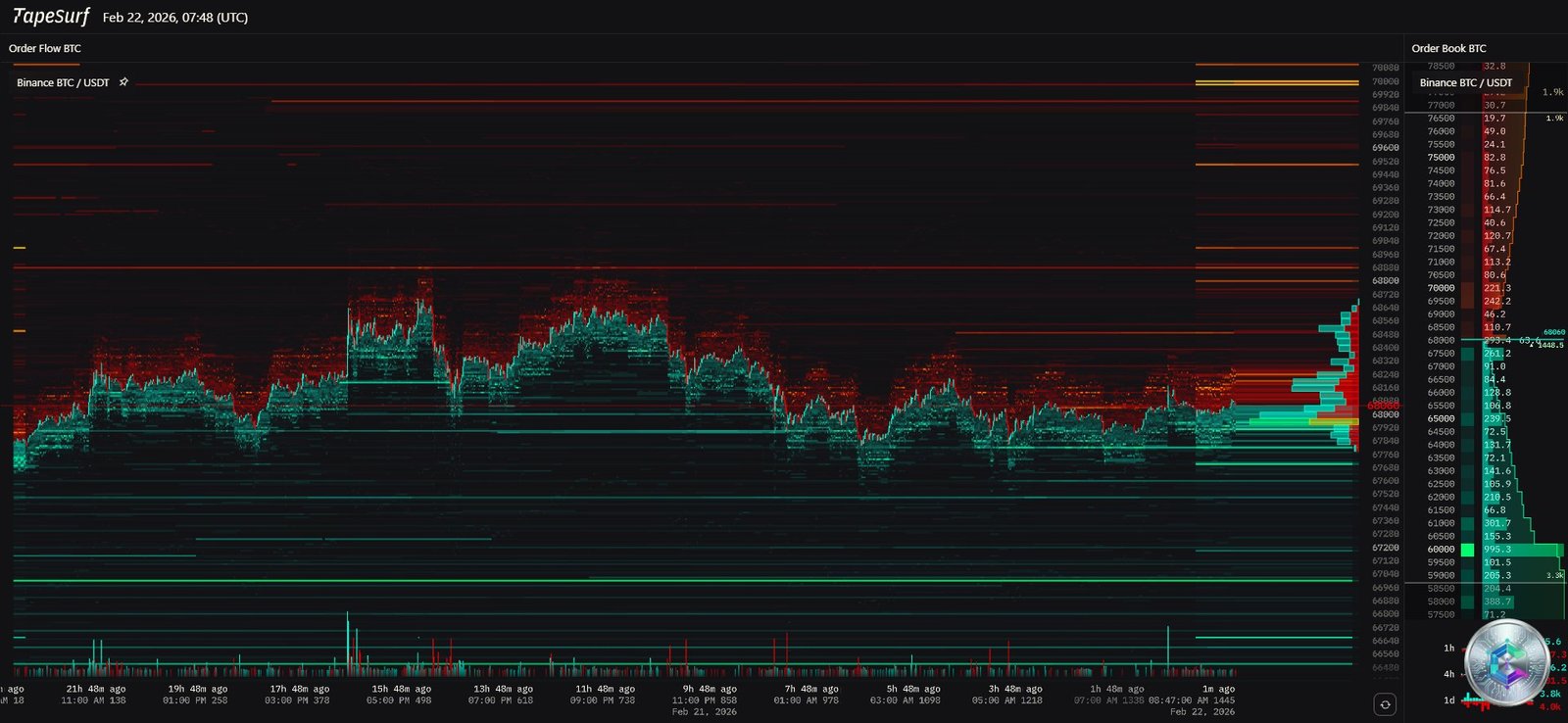Click the 388.7 bid volume at 58000
This screenshot has width=1568, height=723.
(1496, 602)
